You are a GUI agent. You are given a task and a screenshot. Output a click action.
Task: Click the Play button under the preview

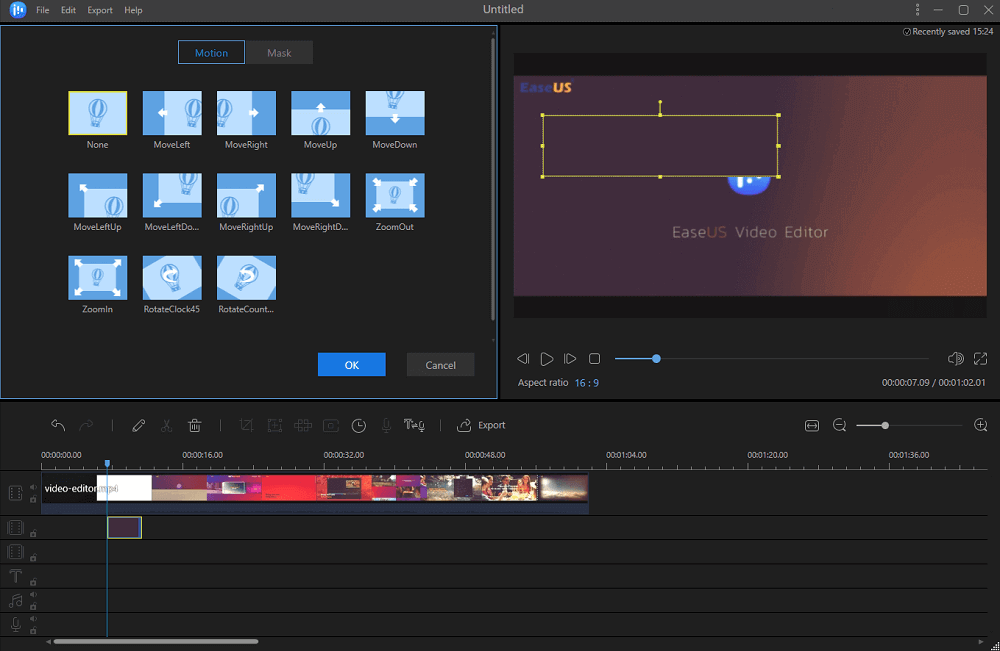pyautogui.click(x=546, y=358)
